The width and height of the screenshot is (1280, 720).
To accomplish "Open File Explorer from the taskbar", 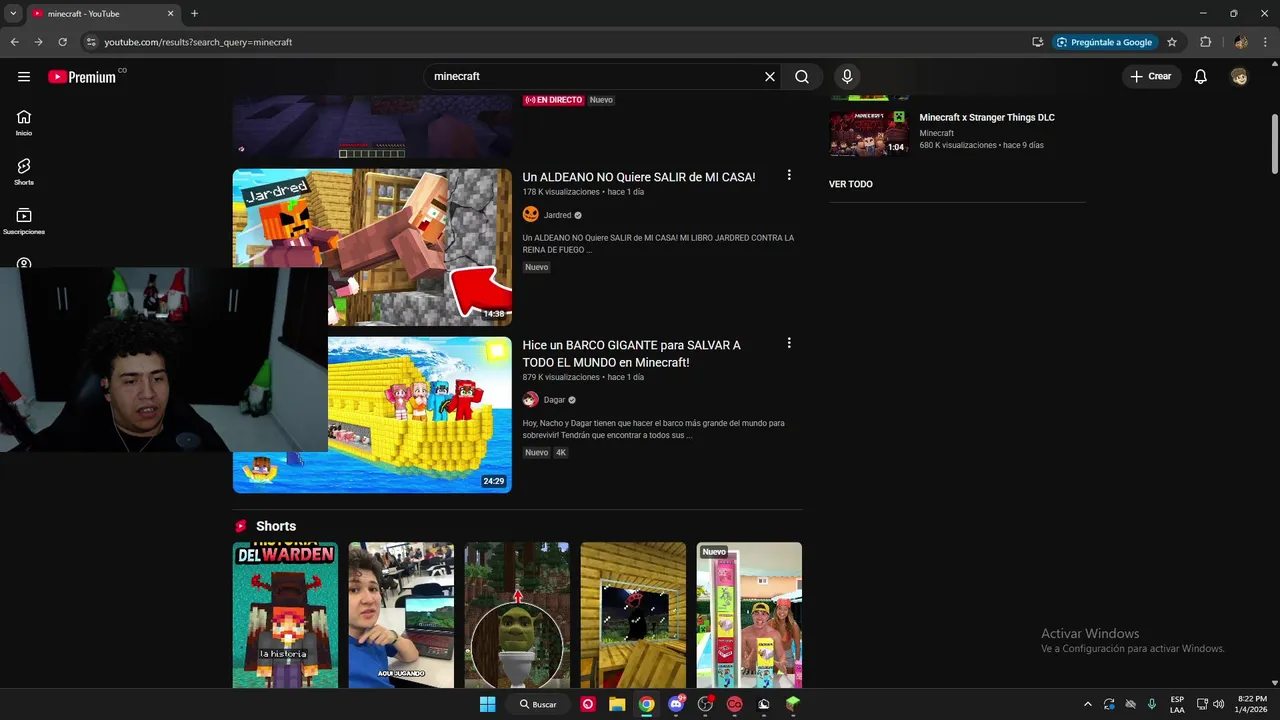I will click(617, 704).
